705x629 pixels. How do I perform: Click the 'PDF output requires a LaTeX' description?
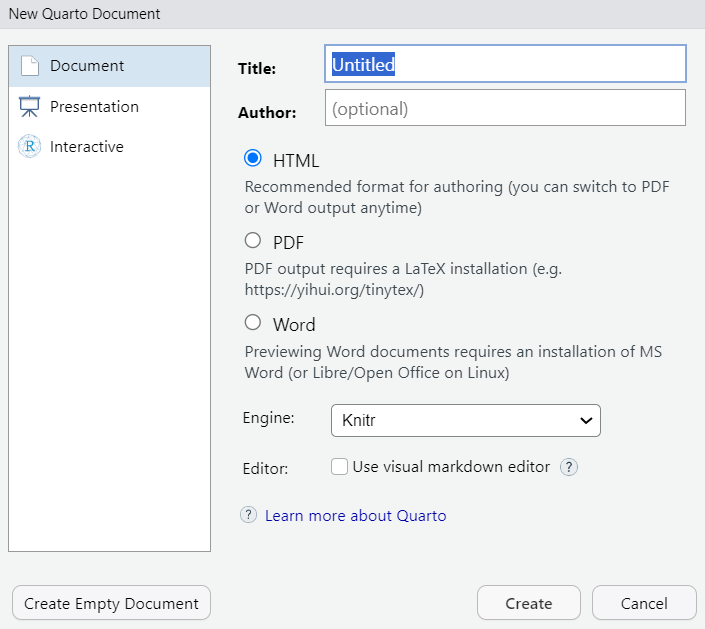pyautogui.click(x=403, y=279)
